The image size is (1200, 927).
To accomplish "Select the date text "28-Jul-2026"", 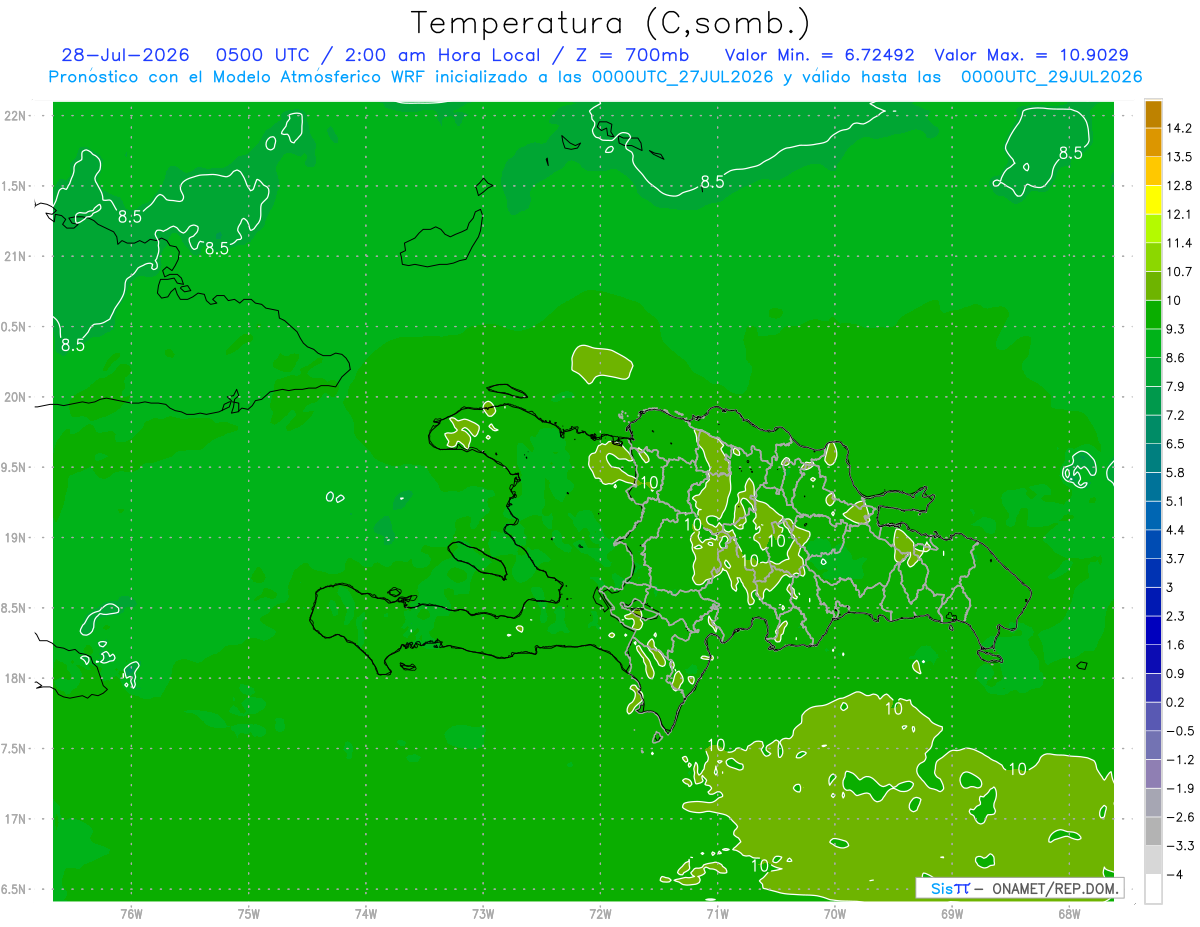I will coord(124,55).
